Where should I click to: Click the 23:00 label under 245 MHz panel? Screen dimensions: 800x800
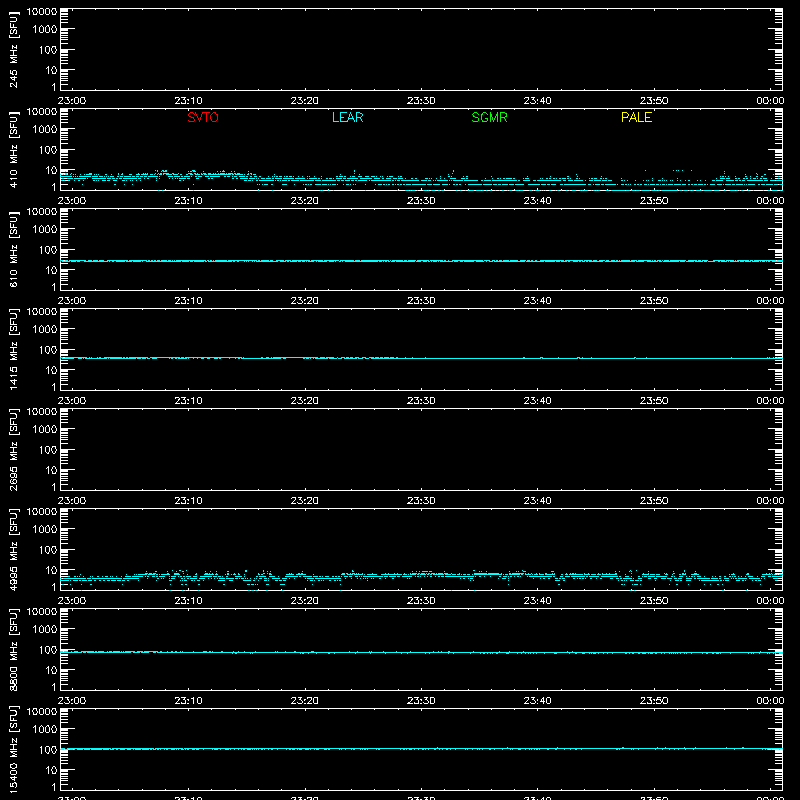click(72, 101)
